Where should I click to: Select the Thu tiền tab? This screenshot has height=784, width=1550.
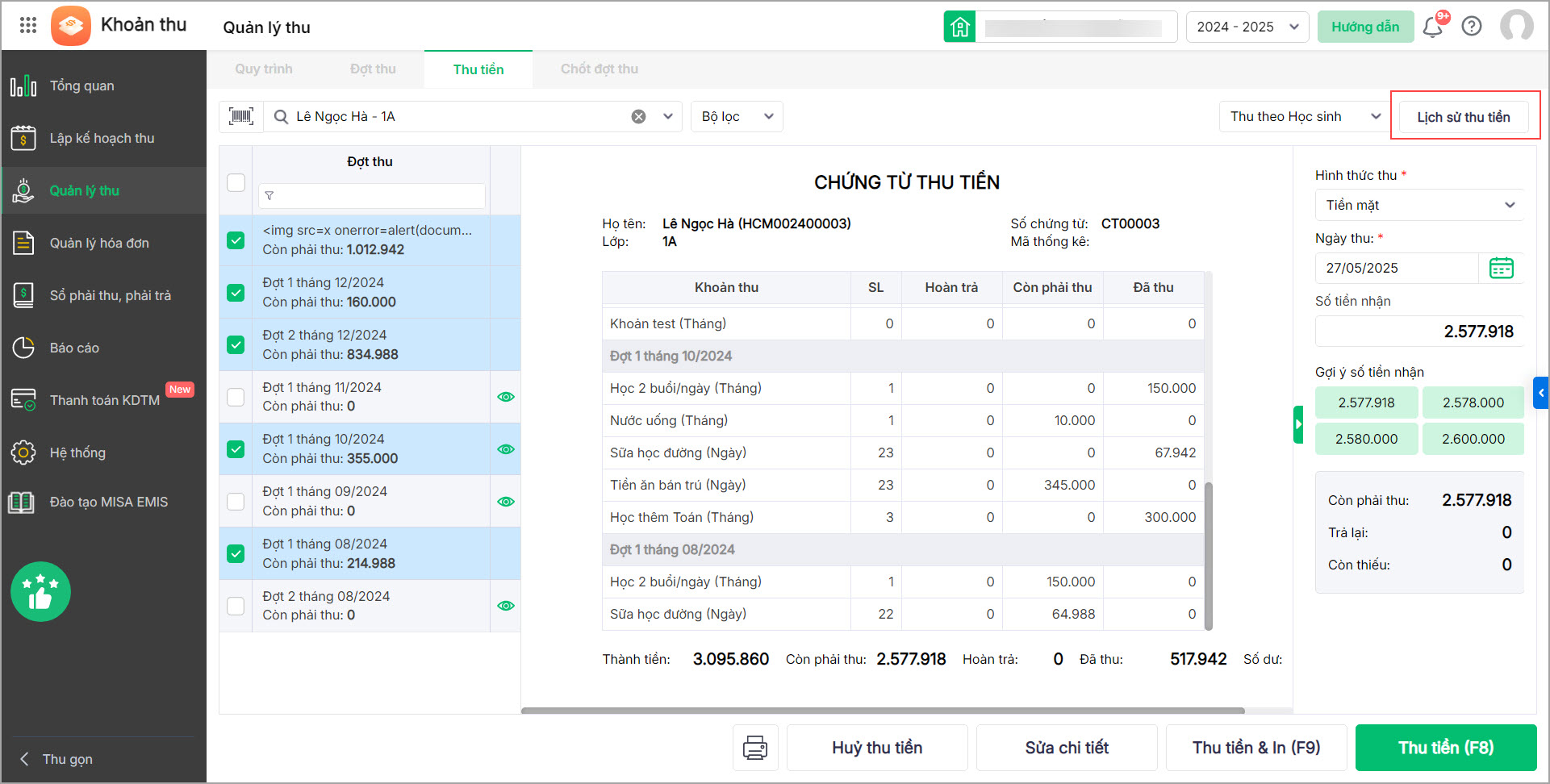pos(478,69)
